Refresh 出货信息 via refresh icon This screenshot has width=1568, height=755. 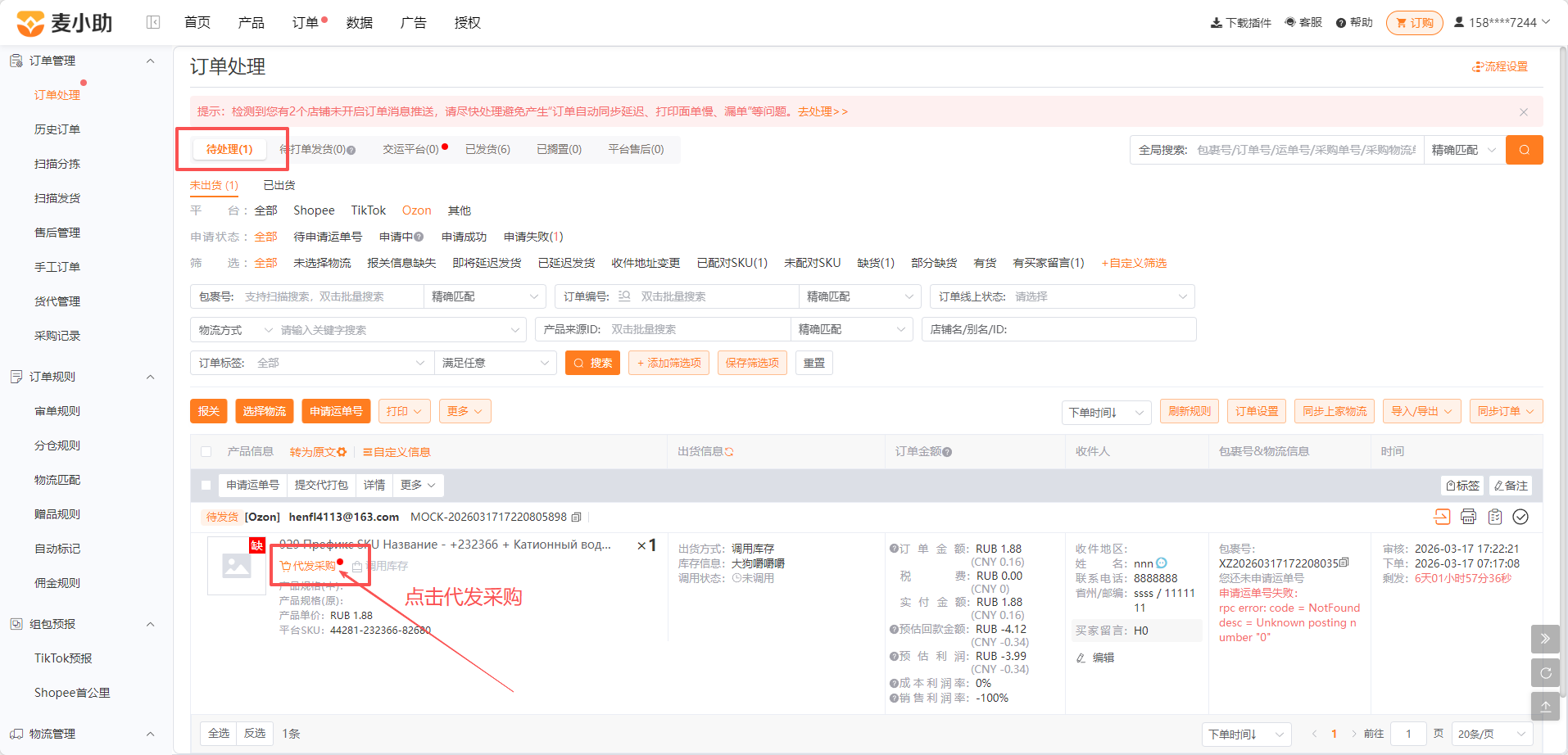click(x=729, y=452)
